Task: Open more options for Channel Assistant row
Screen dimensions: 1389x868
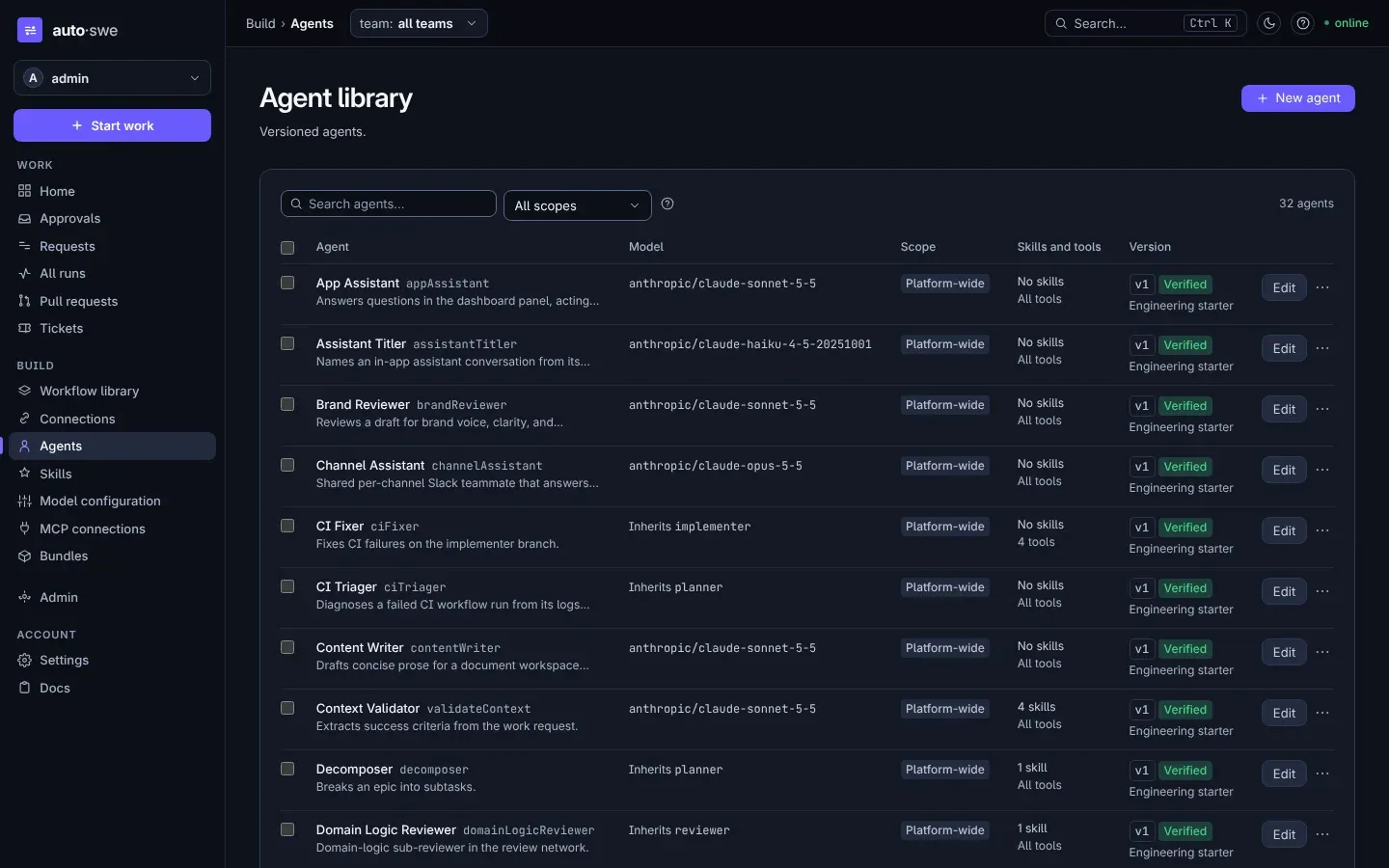Action: click(x=1322, y=470)
